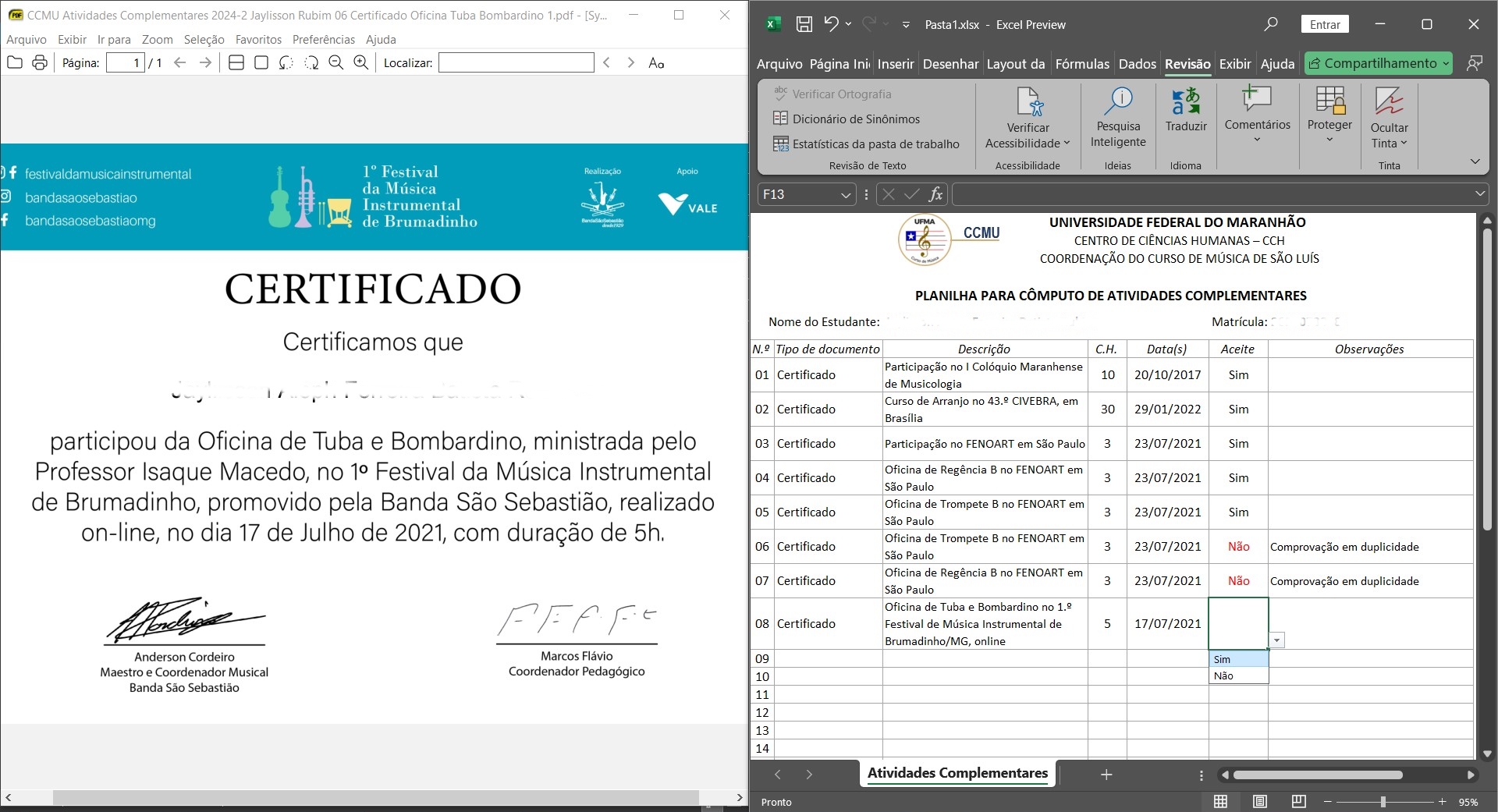Viewport: 1498px width, 812px height.
Task: Select Sim in the Aceite dropdown list
Action: coord(1238,659)
